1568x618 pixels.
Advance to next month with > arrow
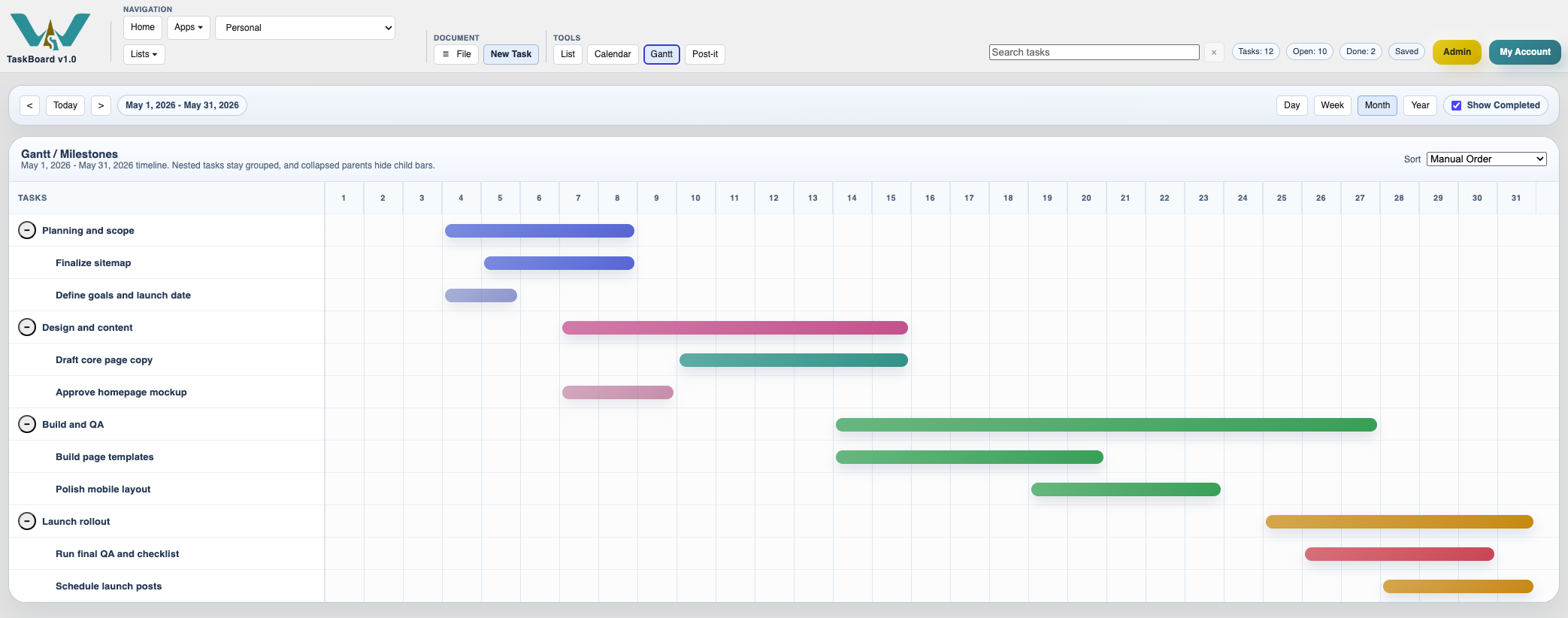(101, 105)
